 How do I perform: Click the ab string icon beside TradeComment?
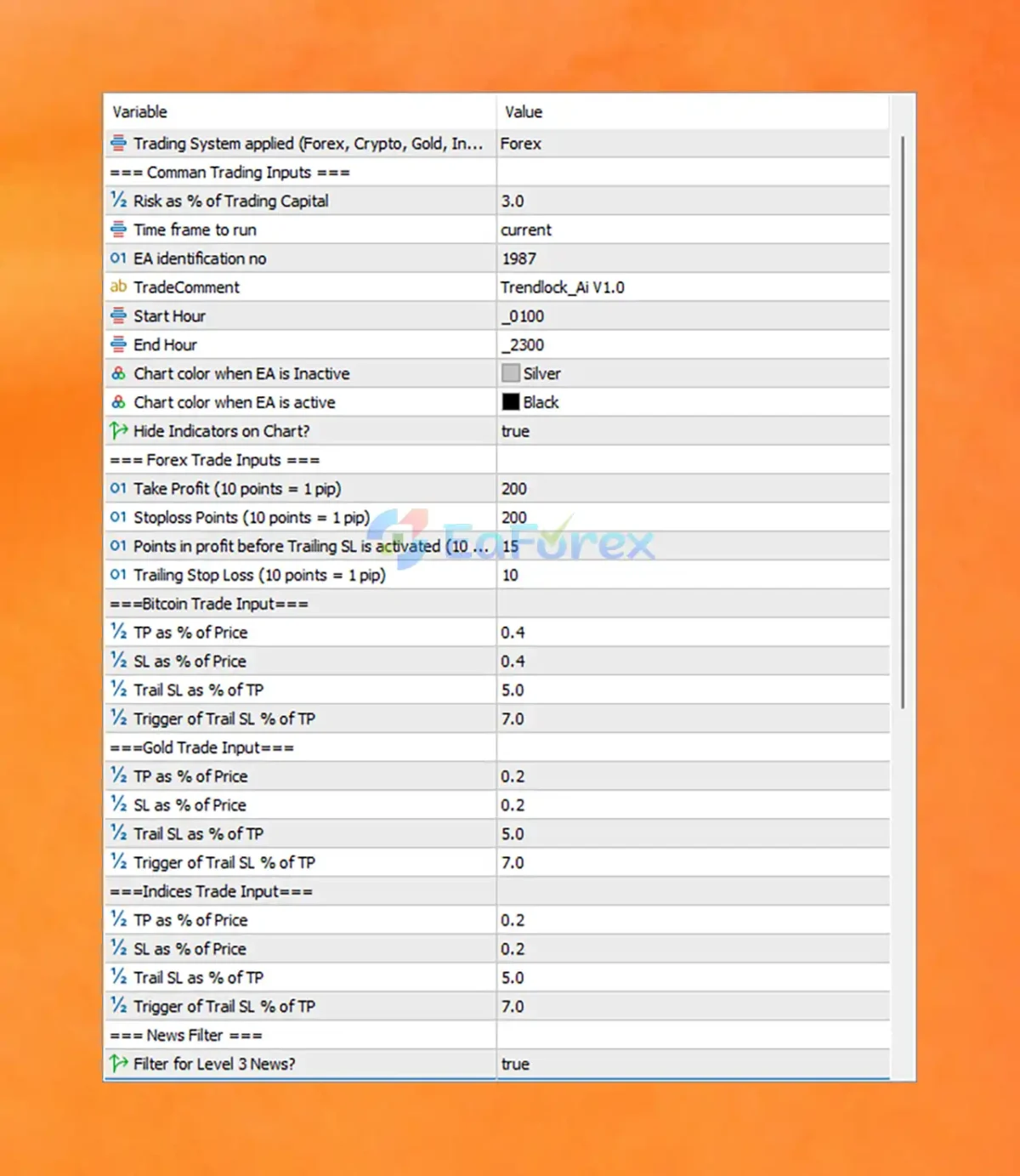click(118, 287)
